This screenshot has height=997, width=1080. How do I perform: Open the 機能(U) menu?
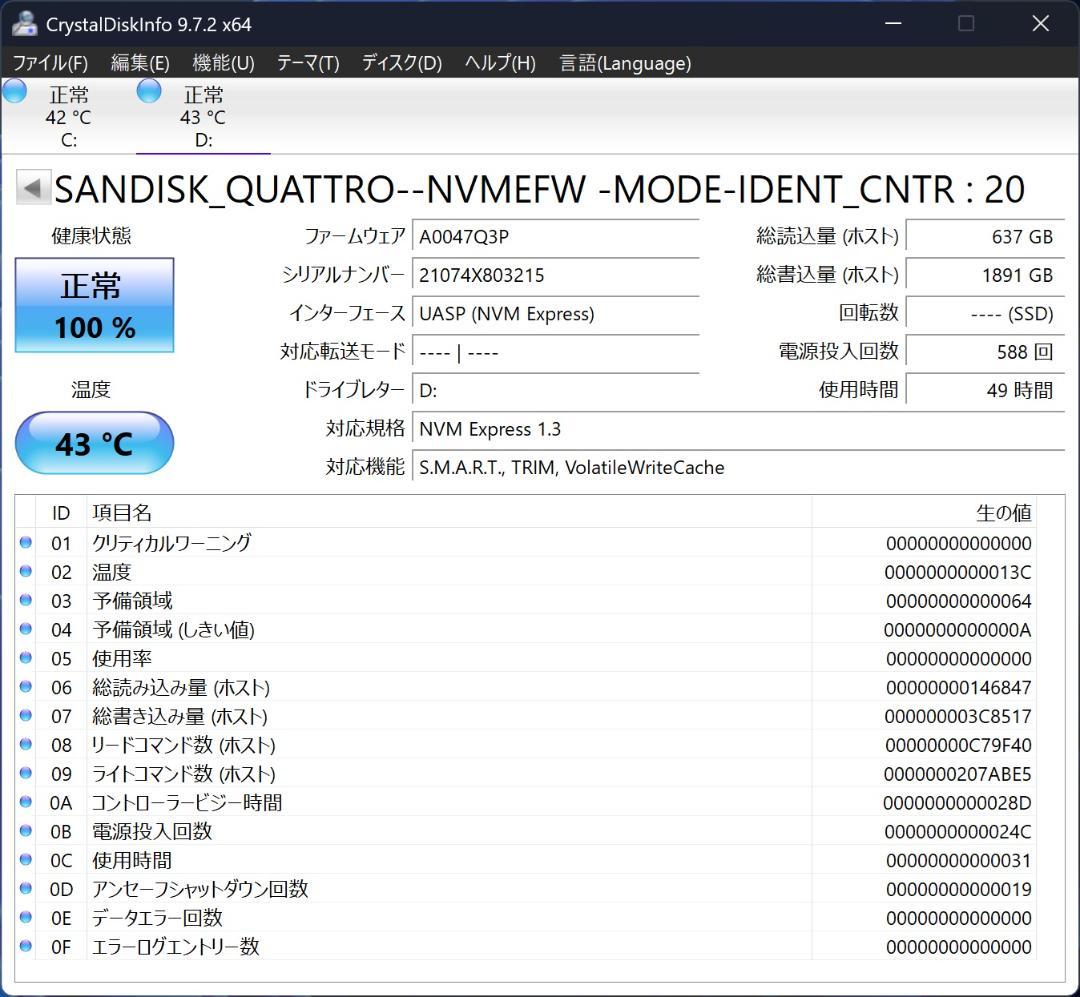tap(224, 63)
